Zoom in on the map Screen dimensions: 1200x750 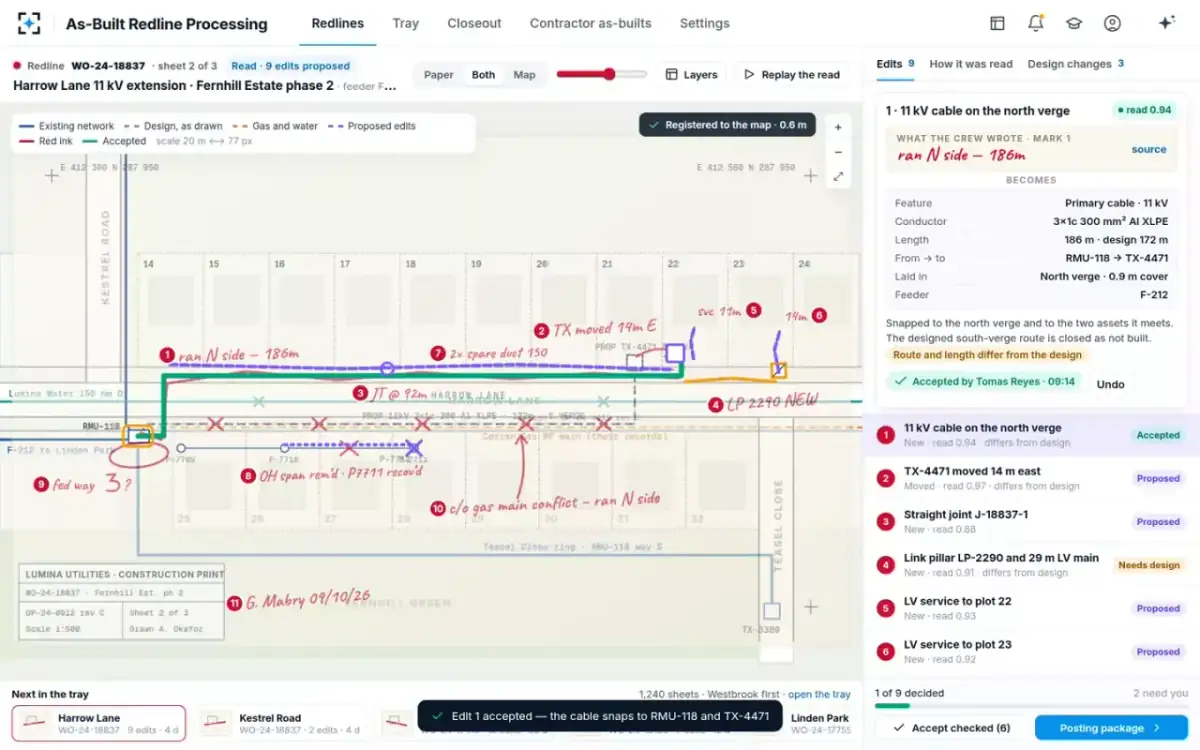(x=838, y=128)
